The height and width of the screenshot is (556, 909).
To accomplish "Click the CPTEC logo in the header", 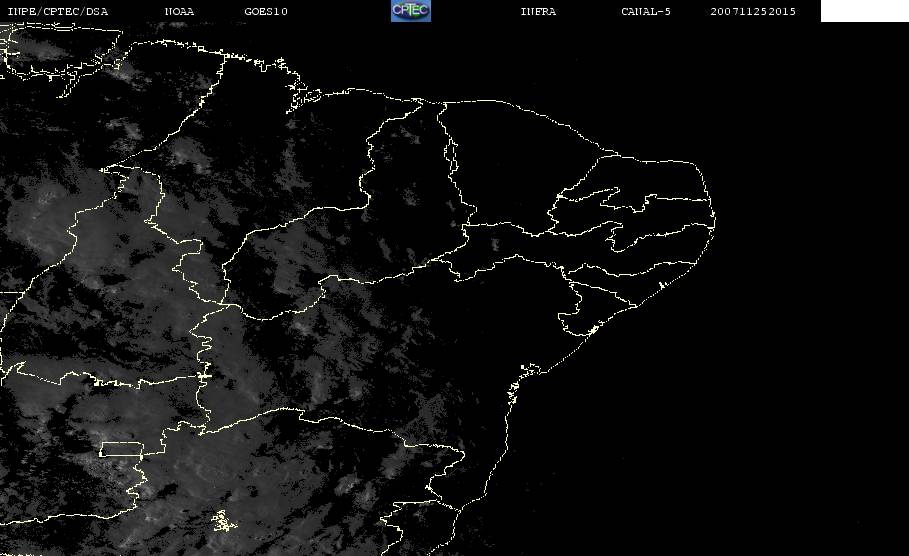I will pyautogui.click(x=410, y=11).
